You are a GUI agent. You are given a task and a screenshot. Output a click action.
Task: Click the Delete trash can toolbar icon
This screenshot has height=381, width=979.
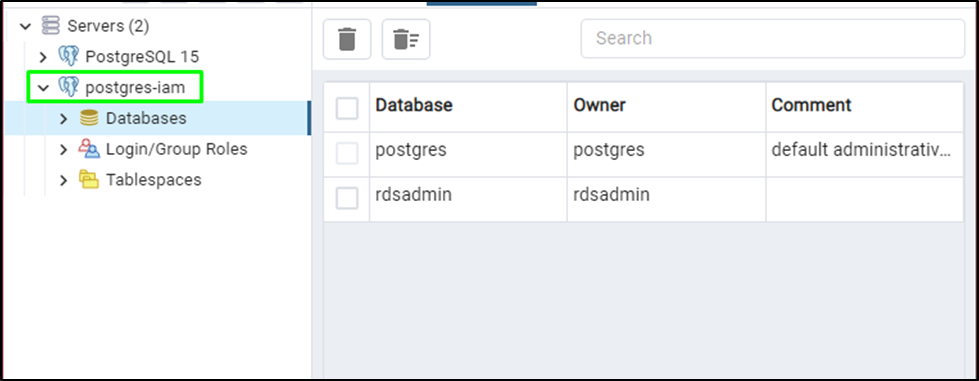[x=347, y=39]
